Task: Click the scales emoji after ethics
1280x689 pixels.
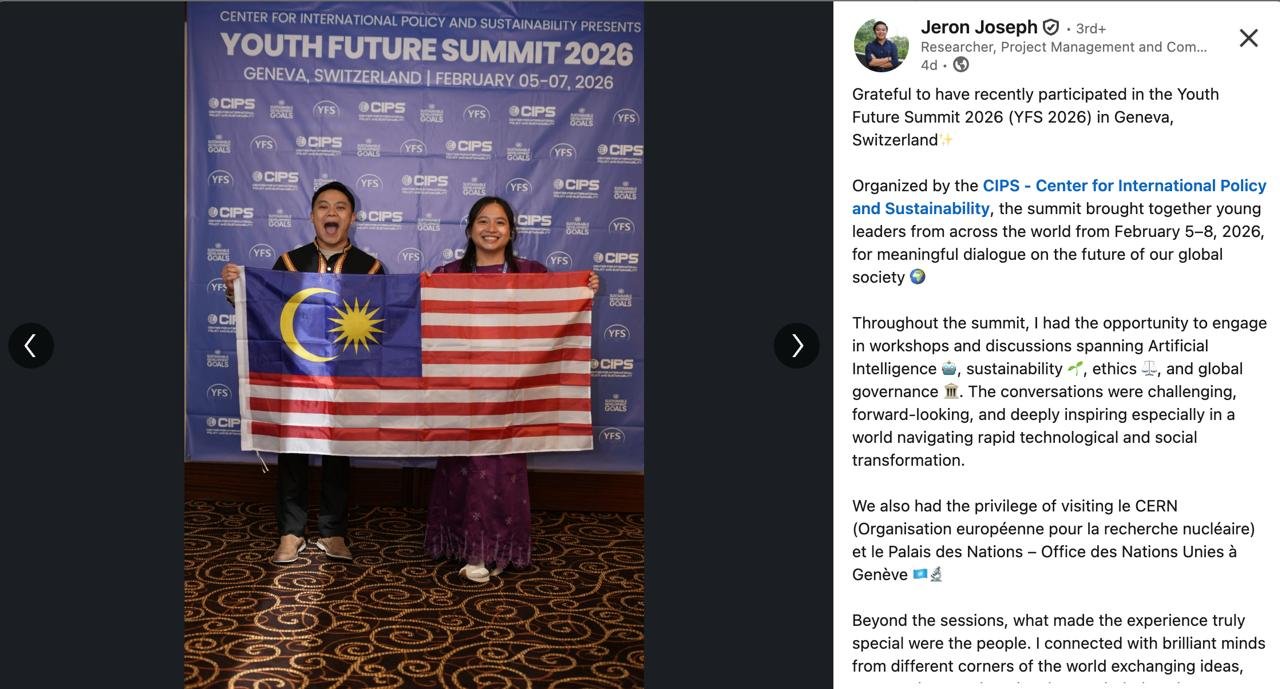Action: coord(1149,369)
